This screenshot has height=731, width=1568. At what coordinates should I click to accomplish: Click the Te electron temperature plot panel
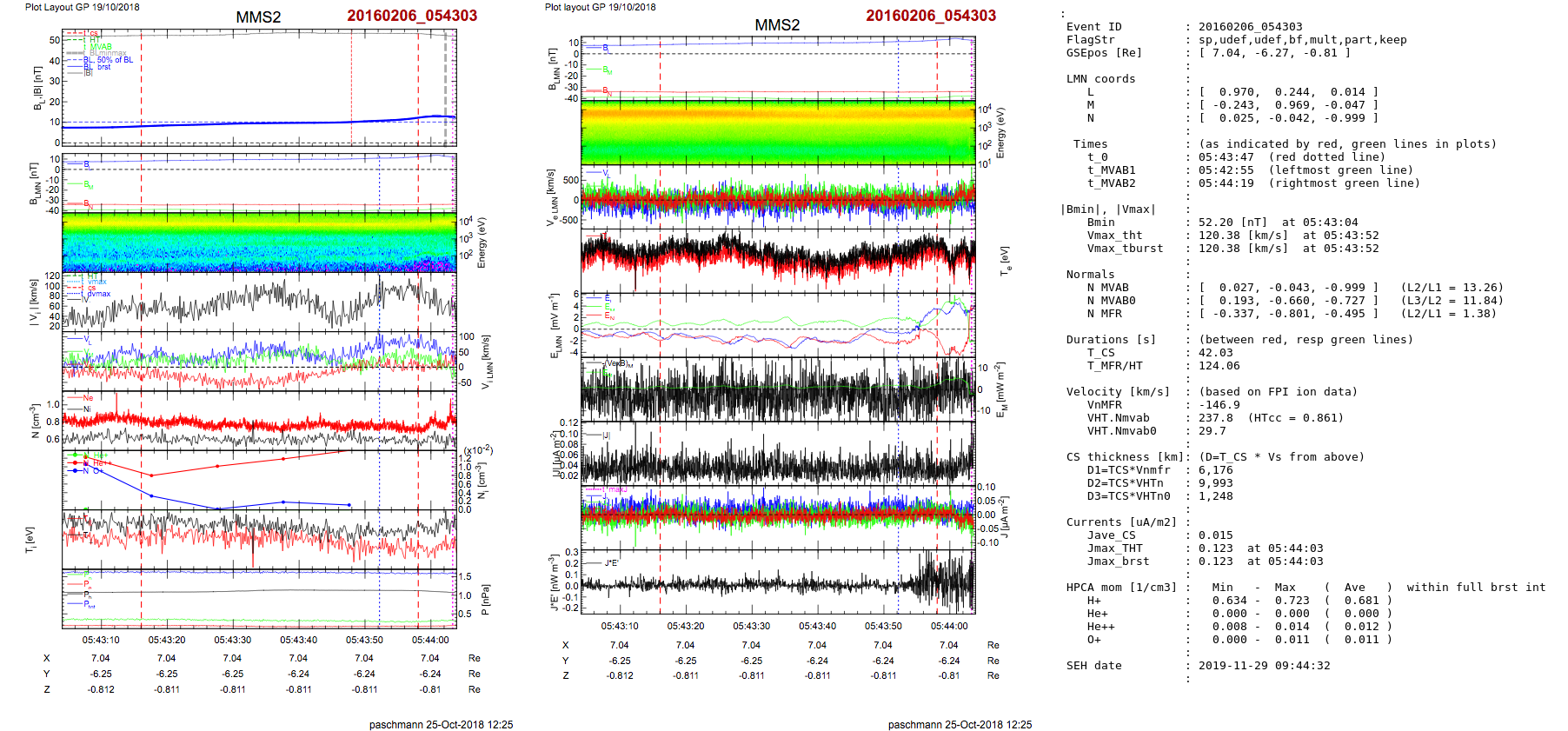click(778, 260)
